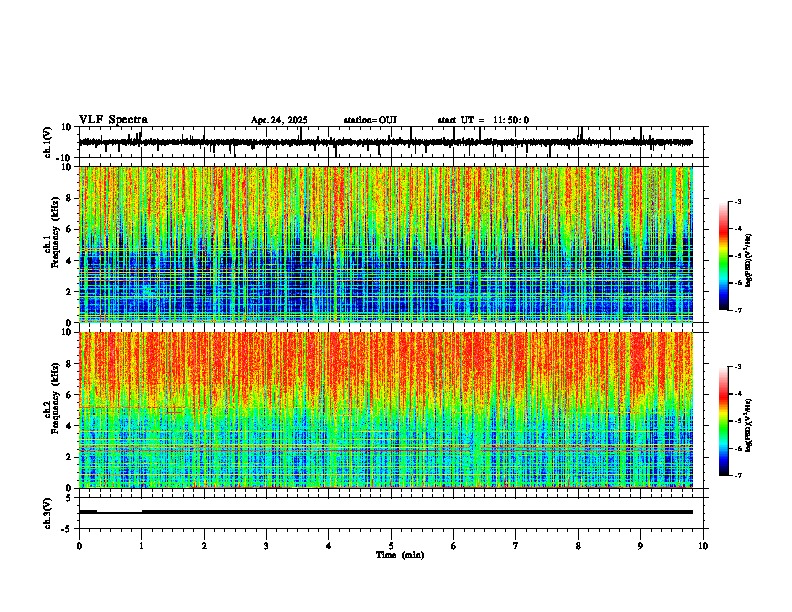Click the "6" kHz tick of ch.2 spectrogram

point(69,394)
